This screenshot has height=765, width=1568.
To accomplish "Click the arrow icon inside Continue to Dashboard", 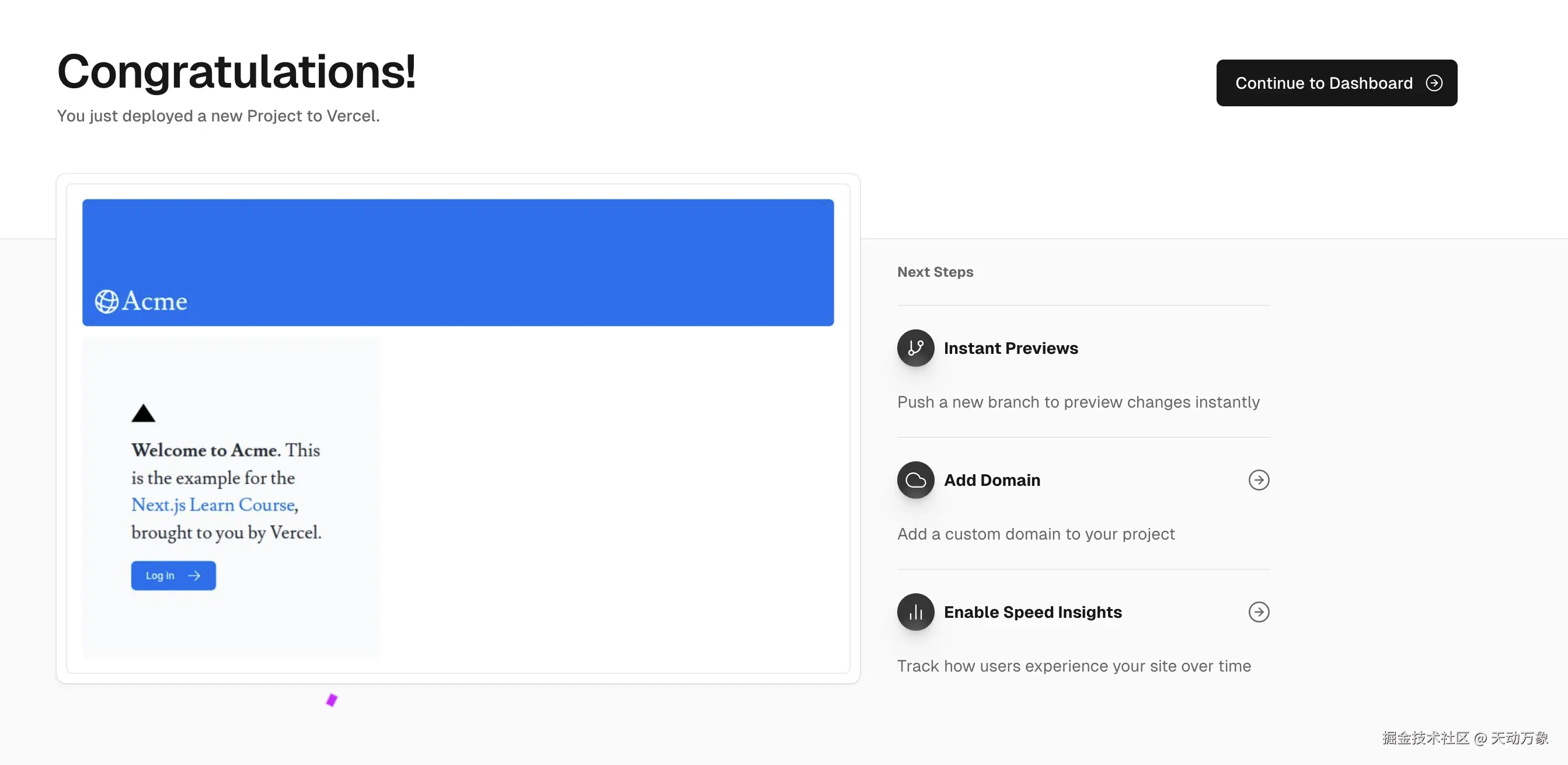I will point(1434,83).
